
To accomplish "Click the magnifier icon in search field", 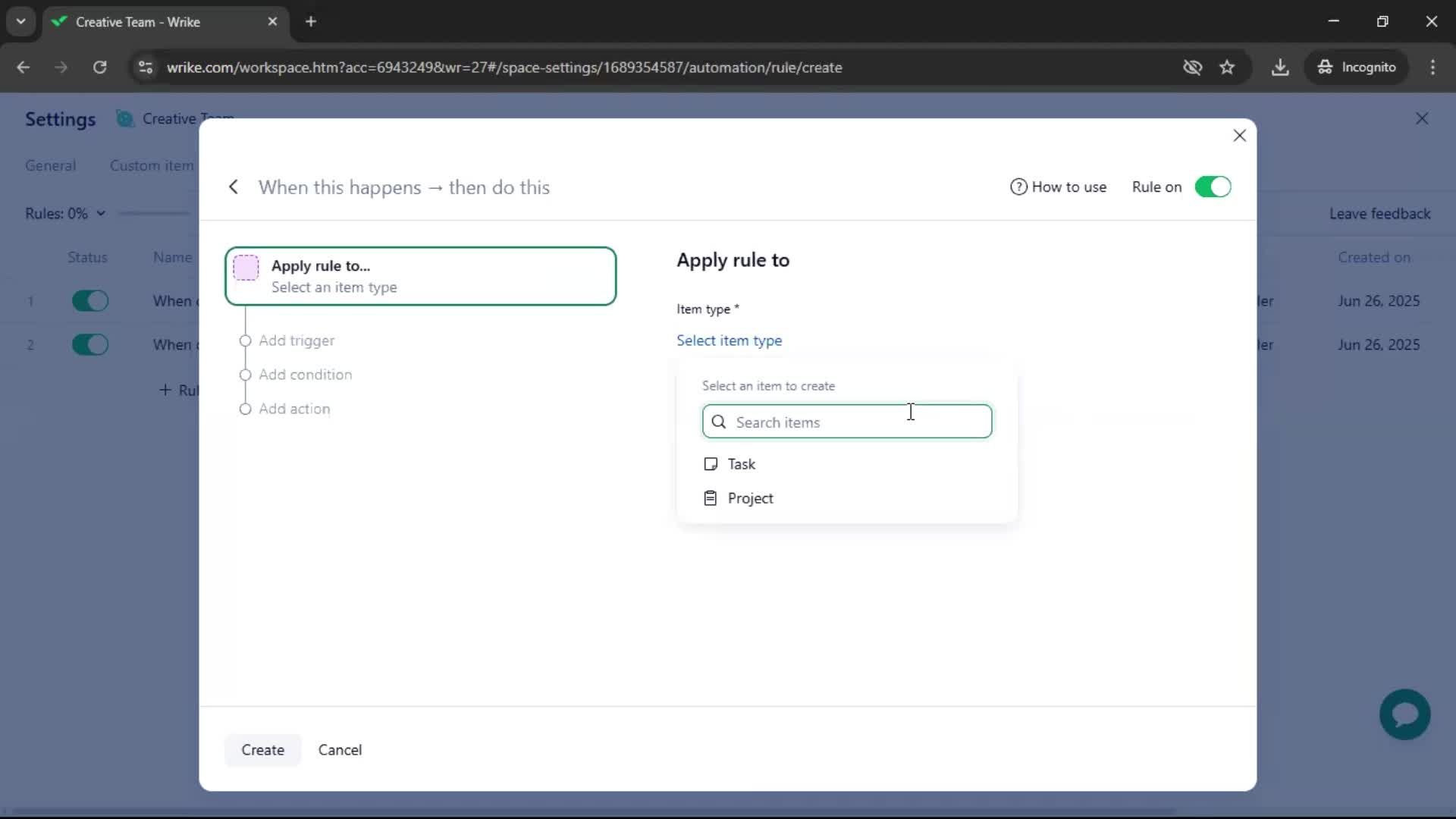I will click(719, 422).
